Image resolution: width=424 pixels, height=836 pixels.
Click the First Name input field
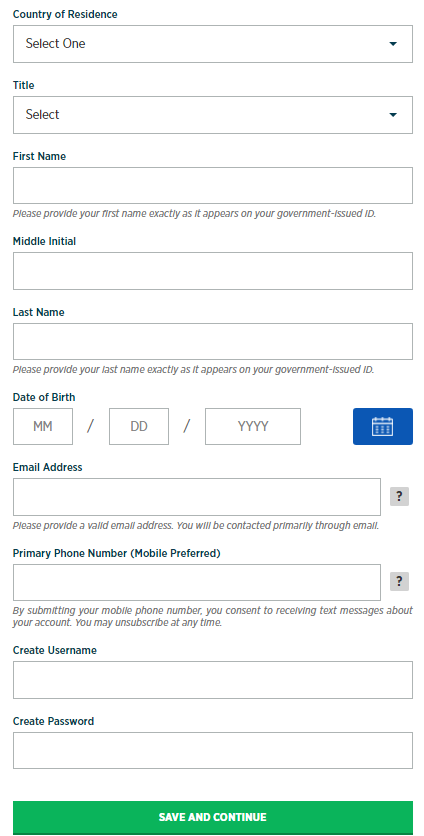213,186
